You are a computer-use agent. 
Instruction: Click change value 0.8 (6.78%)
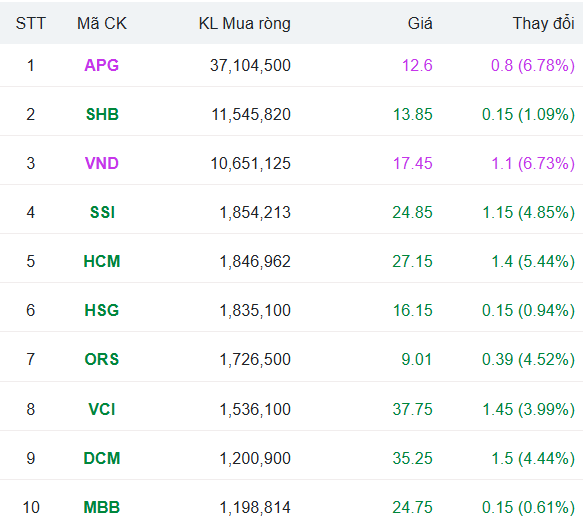[x=533, y=65]
